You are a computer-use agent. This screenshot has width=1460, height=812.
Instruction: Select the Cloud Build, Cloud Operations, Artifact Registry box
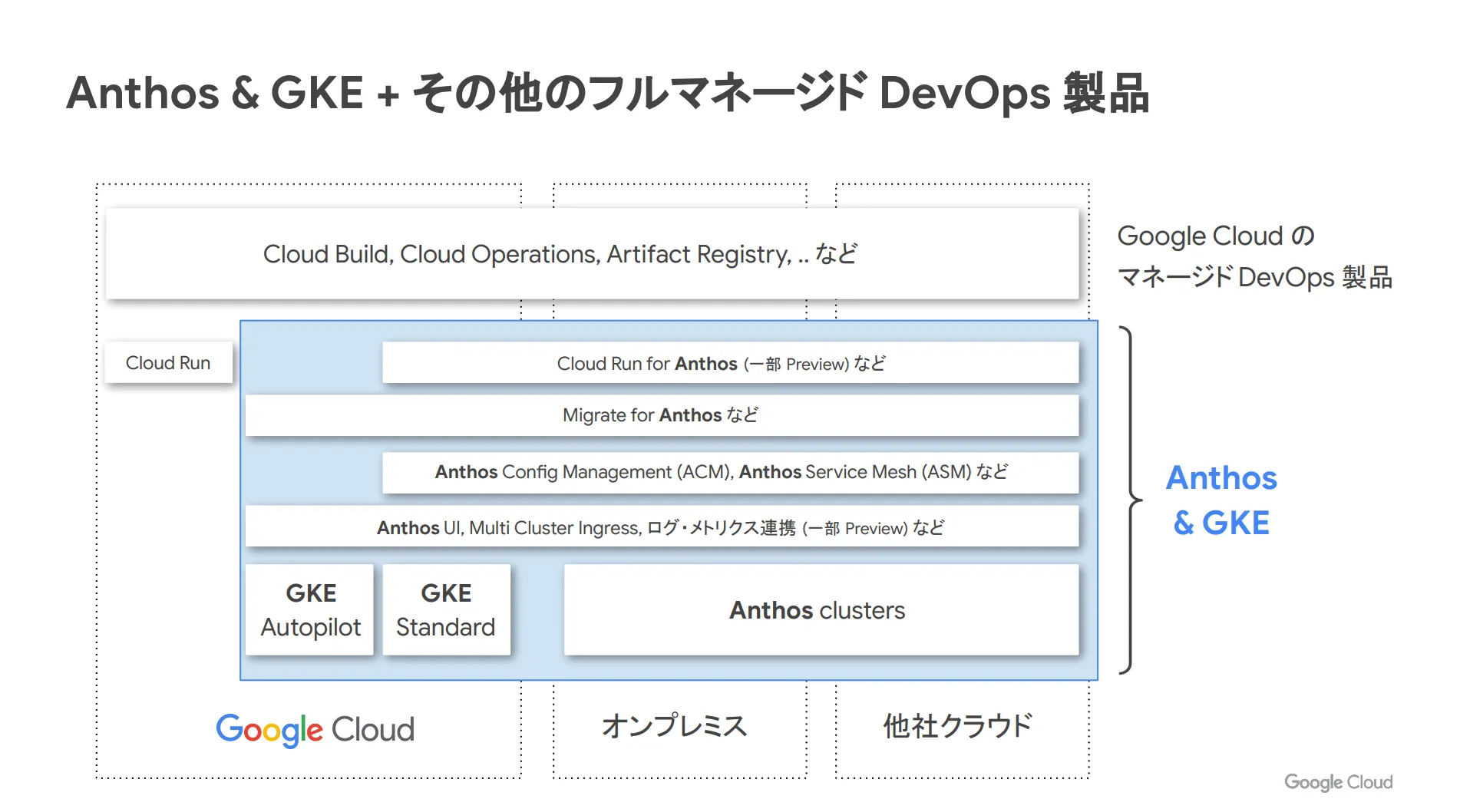(593, 254)
